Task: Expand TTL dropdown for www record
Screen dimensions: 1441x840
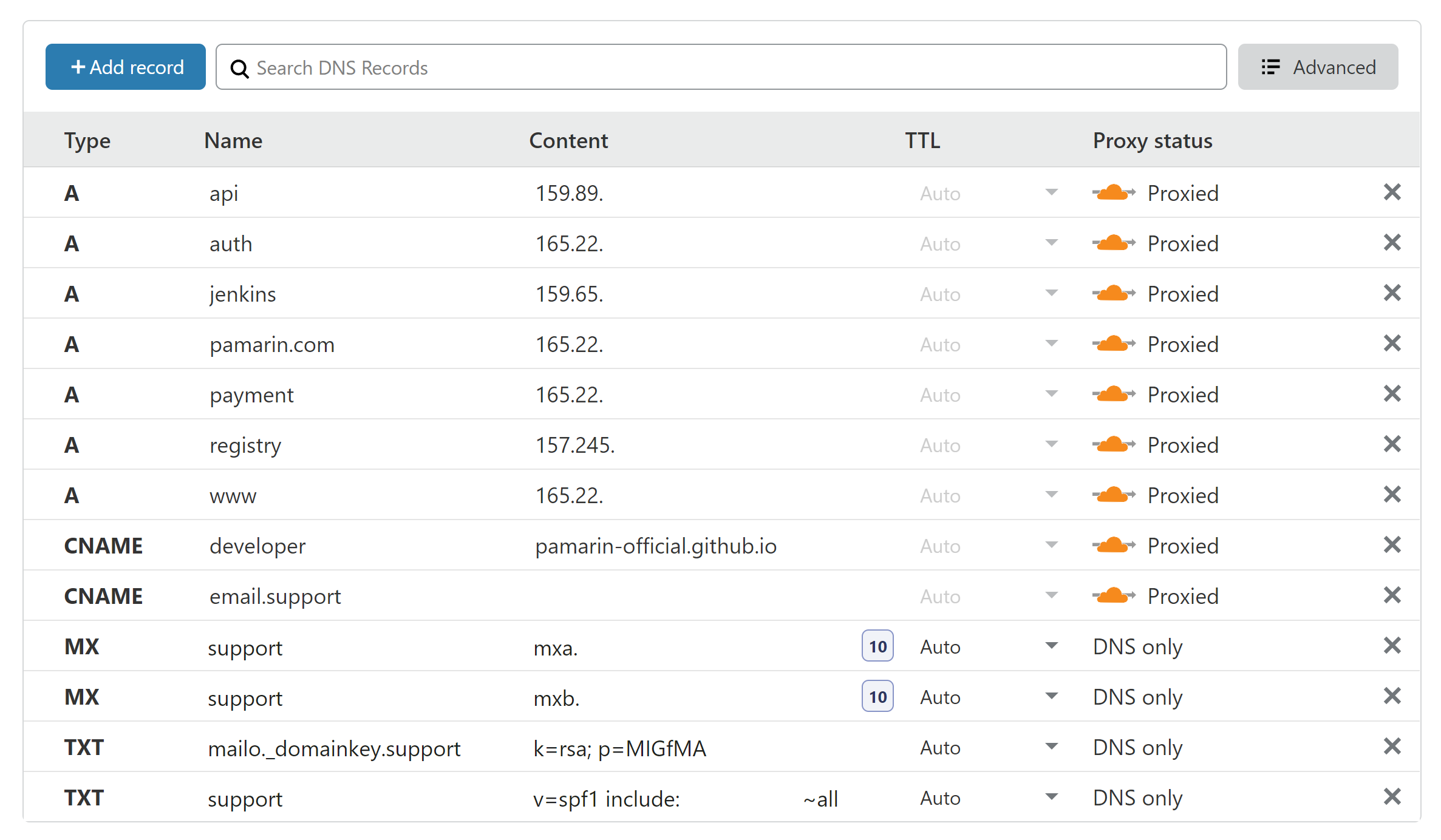Action: click(x=1051, y=495)
